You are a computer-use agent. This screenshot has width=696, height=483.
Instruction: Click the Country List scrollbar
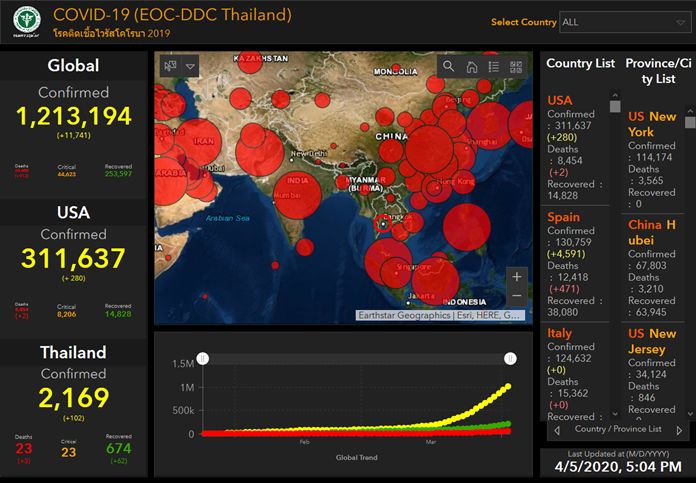tap(614, 250)
